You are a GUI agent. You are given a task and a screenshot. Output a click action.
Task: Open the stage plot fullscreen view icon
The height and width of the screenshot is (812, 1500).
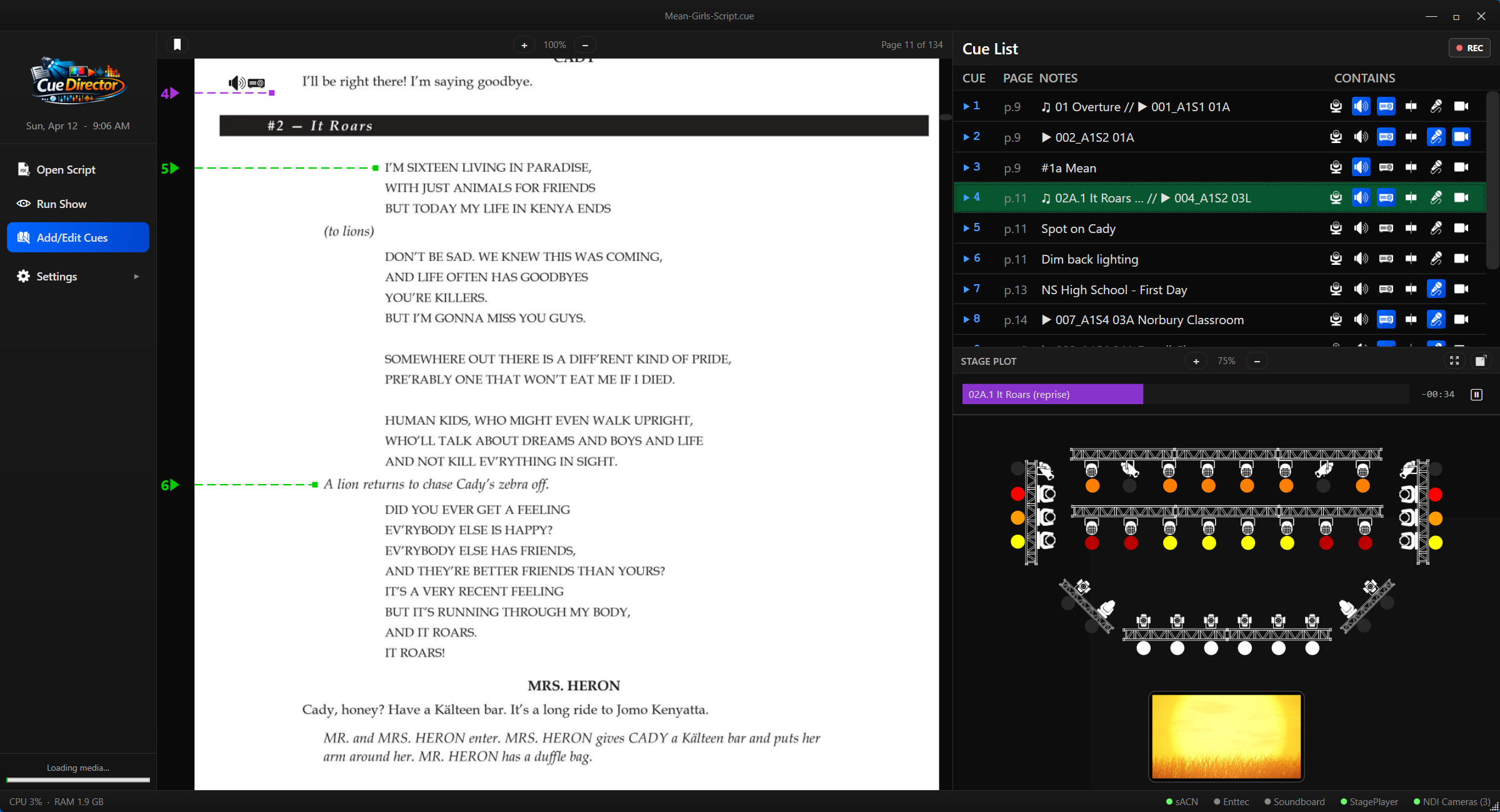click(x=1454, y=360)
